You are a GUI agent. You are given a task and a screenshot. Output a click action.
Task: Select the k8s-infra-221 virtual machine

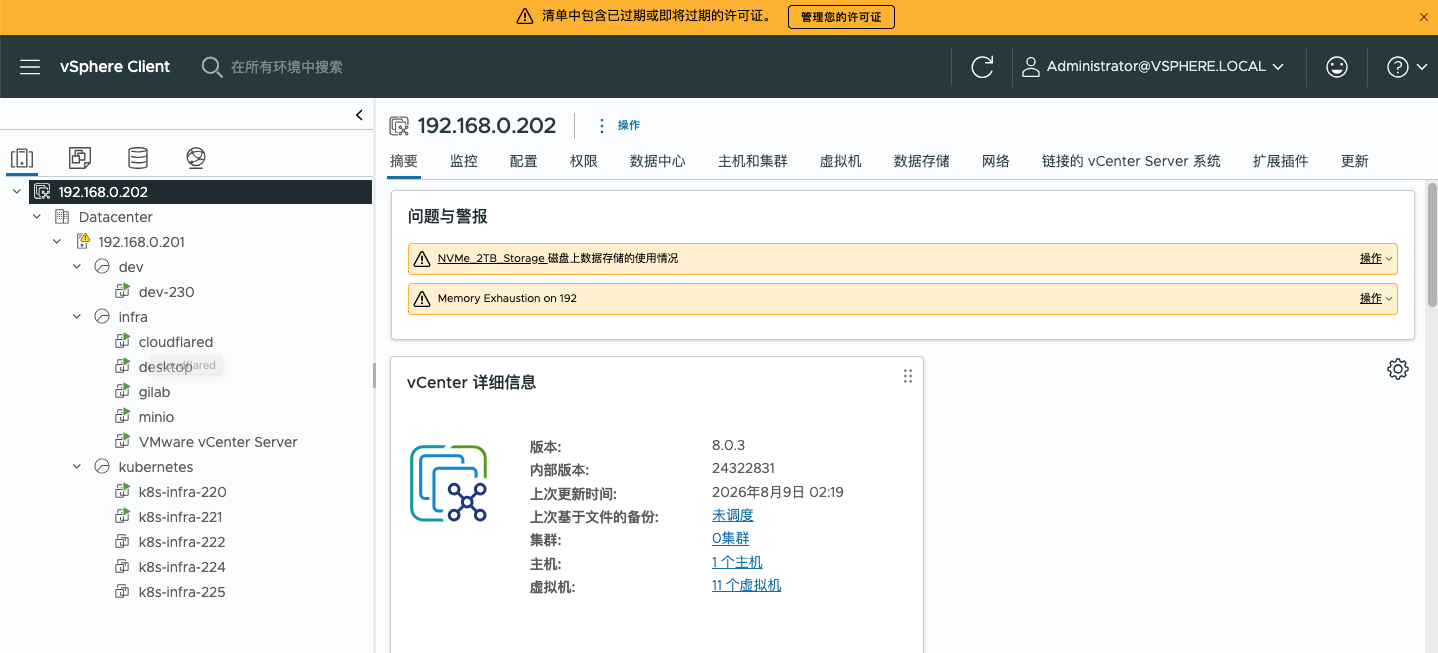click(x=180, y=517)
